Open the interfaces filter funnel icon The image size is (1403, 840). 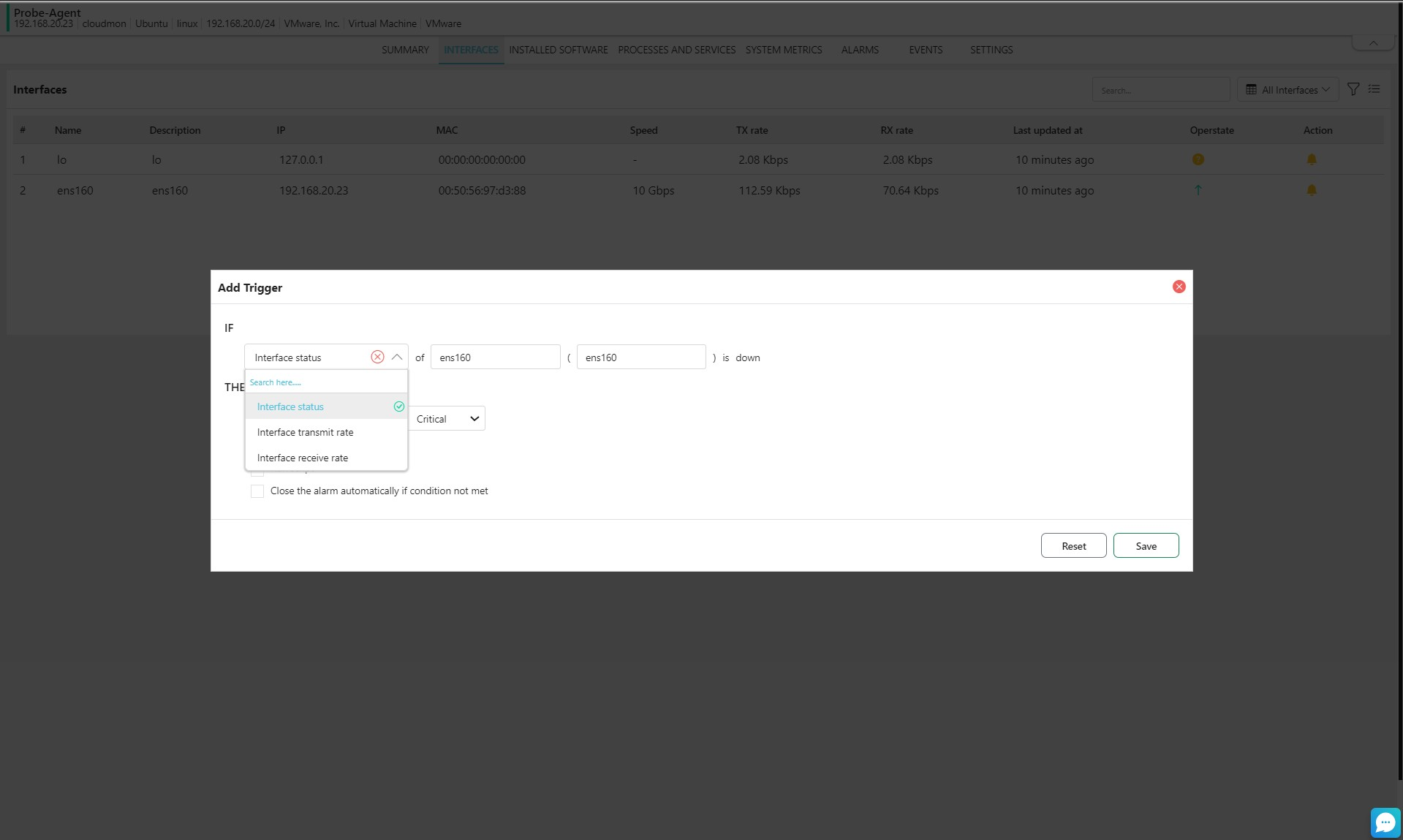pos(1353,89)
